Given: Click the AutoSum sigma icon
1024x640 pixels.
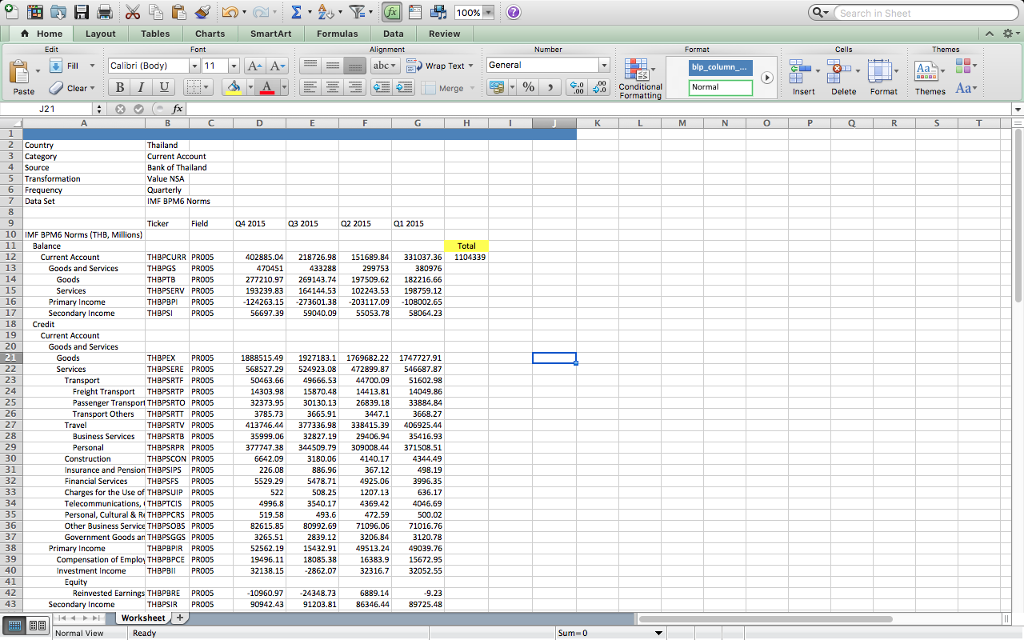Looking at the screenshot, I should point(296,13).
